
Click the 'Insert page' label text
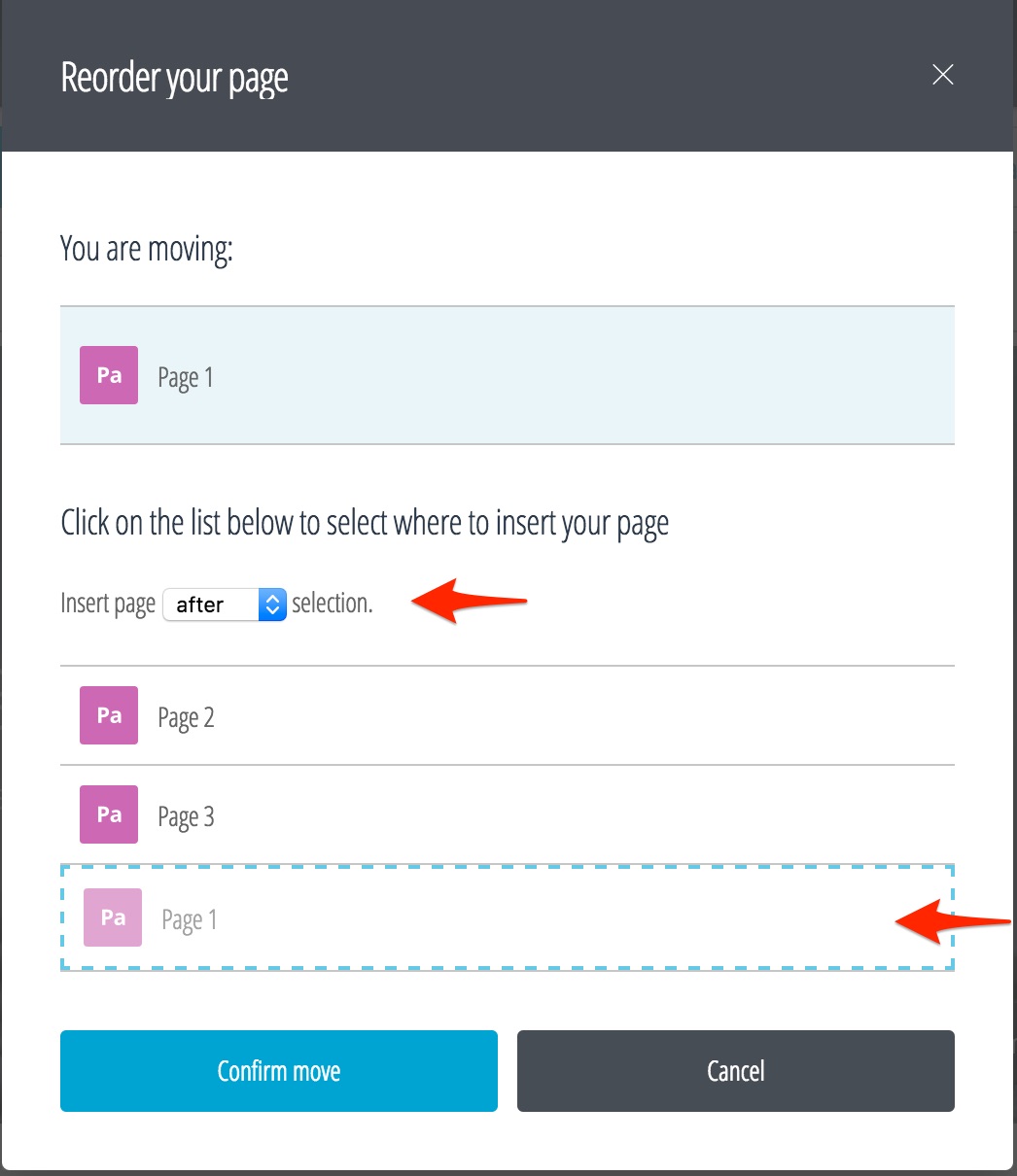click(x=108, y=605)
